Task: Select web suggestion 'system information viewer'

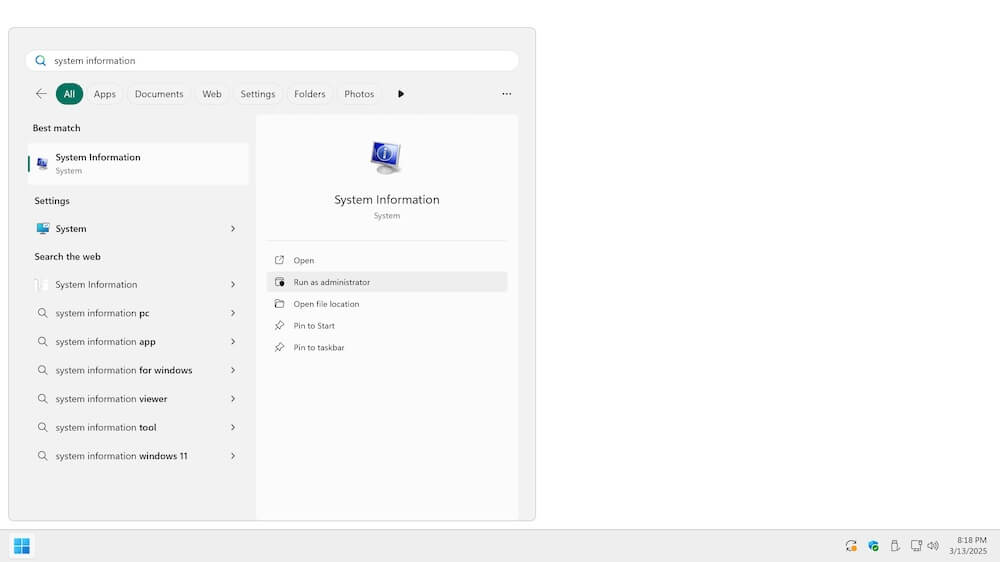Action: [138, 399]
